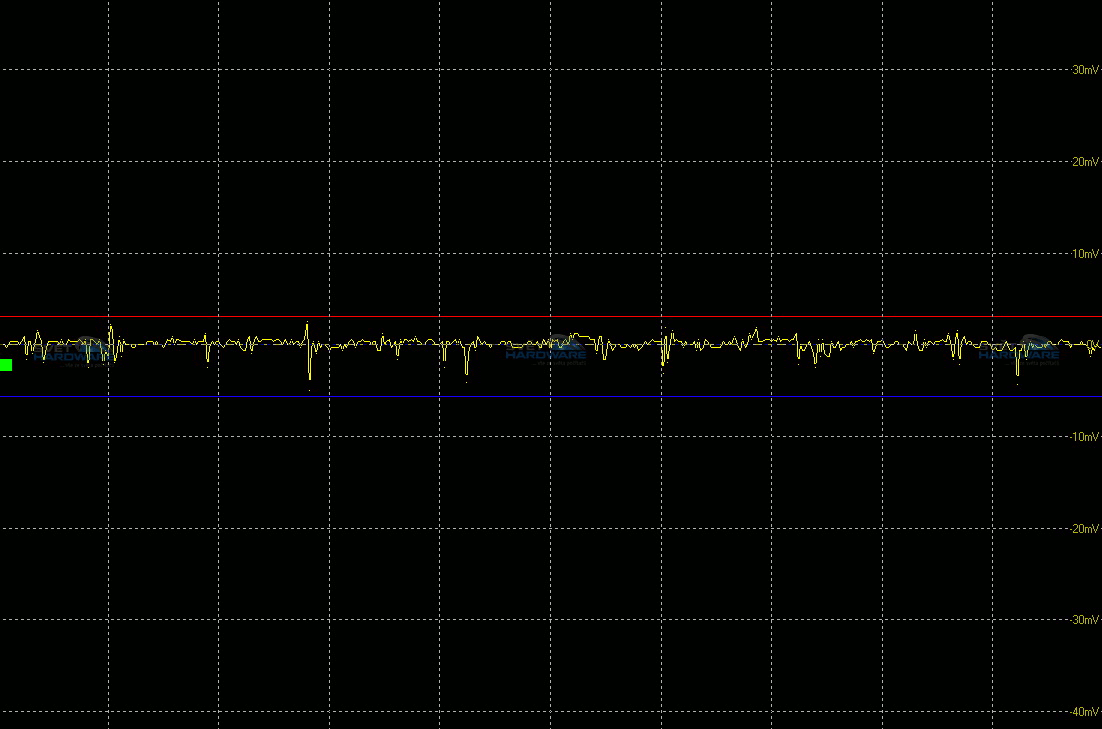1102x729 pixels.
Task: Click the -10mV axis label
Action: (x=1084, y=437)
